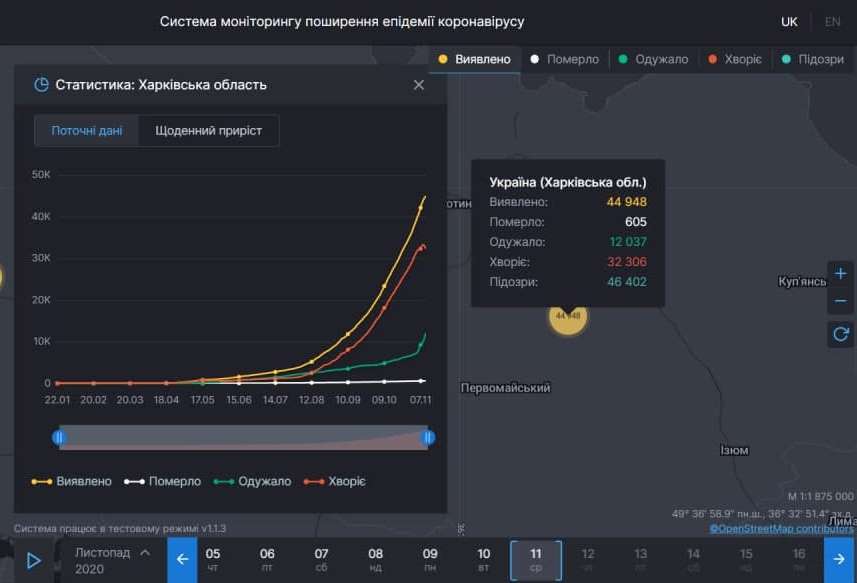
Task: Expand the Виявлено category menu
Action: tap(474, 59)
